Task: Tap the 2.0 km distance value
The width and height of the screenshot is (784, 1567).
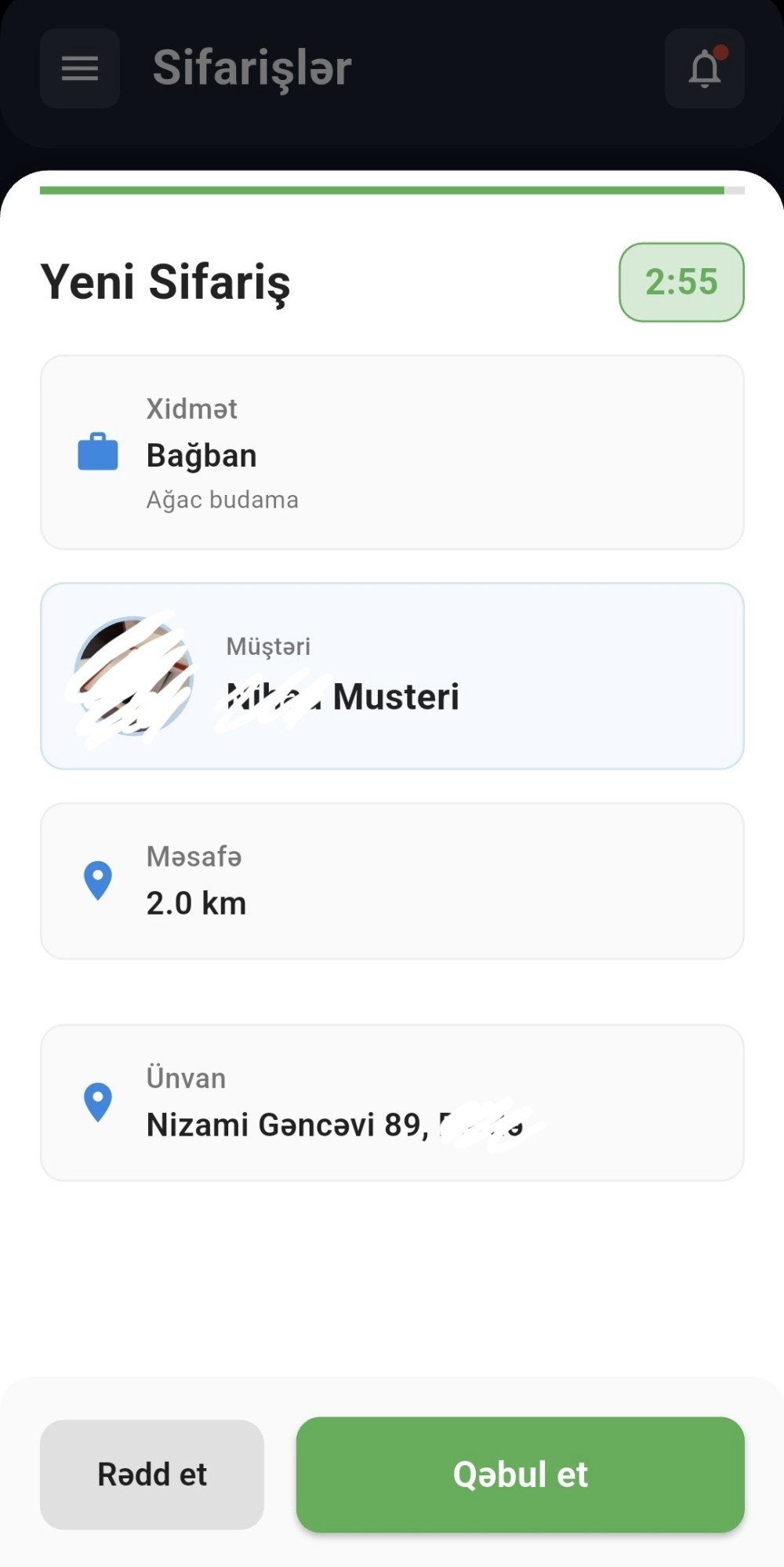Action: coord(196,903)
